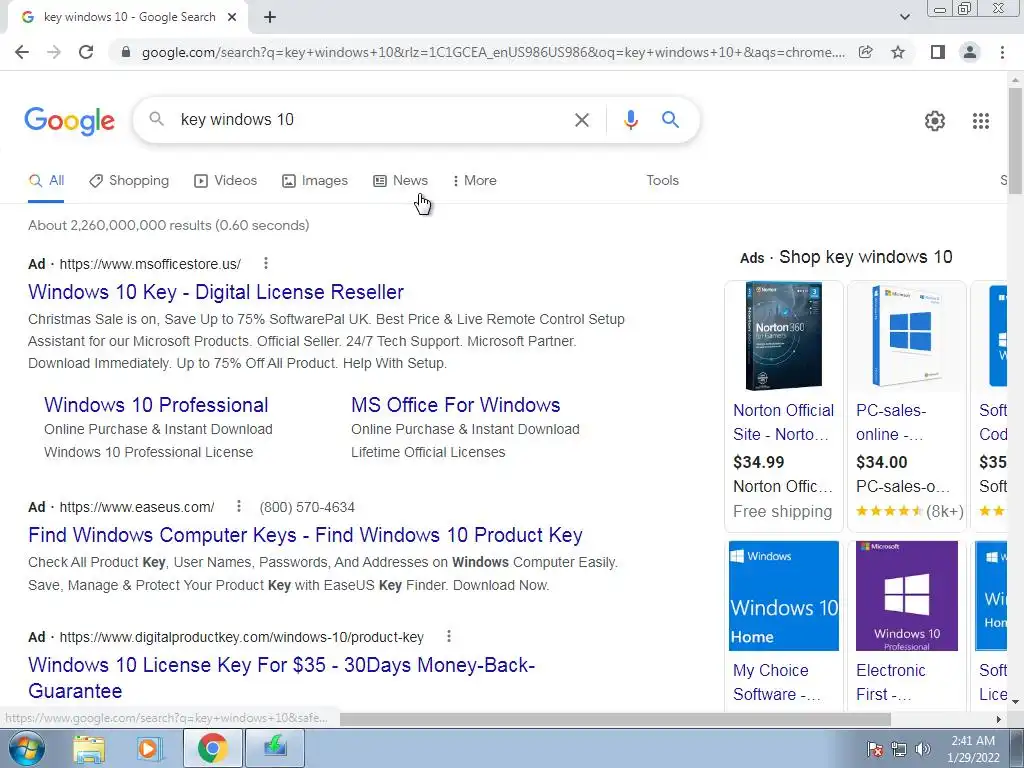Viewport: 1024px width, 768px height.
Task: Select the All results tab
Action: [x=46, y=181]
